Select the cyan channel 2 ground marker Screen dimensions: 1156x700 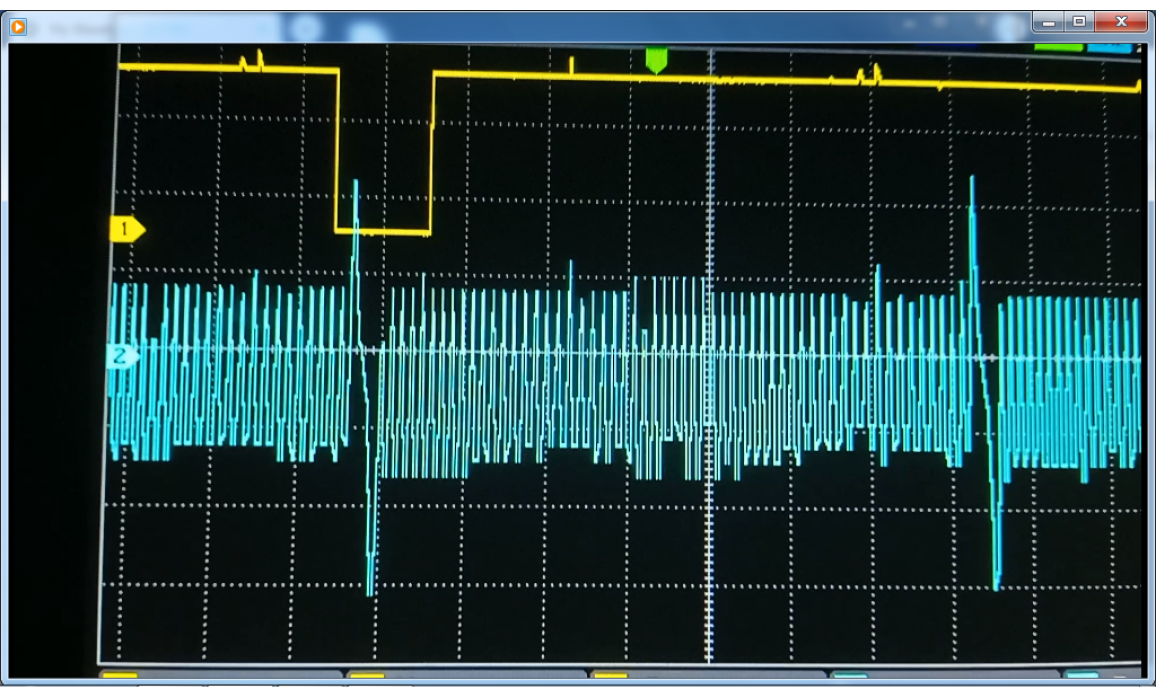[x=122, y=356]
